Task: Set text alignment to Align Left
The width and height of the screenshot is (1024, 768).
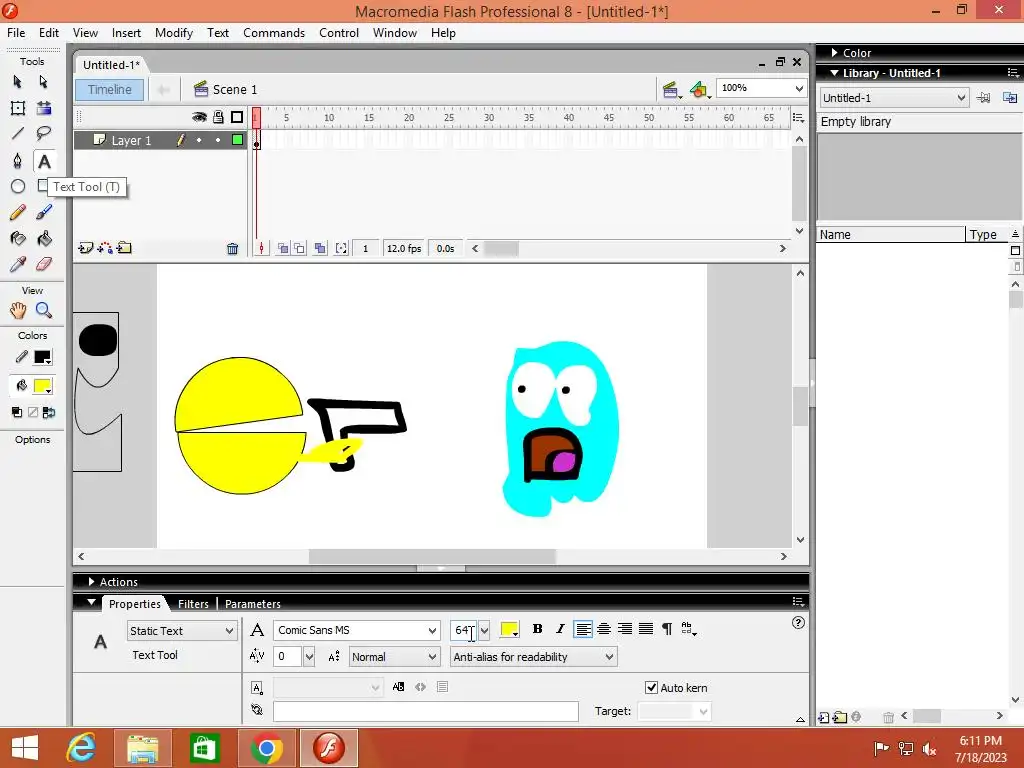Action: tap(583, 629)
